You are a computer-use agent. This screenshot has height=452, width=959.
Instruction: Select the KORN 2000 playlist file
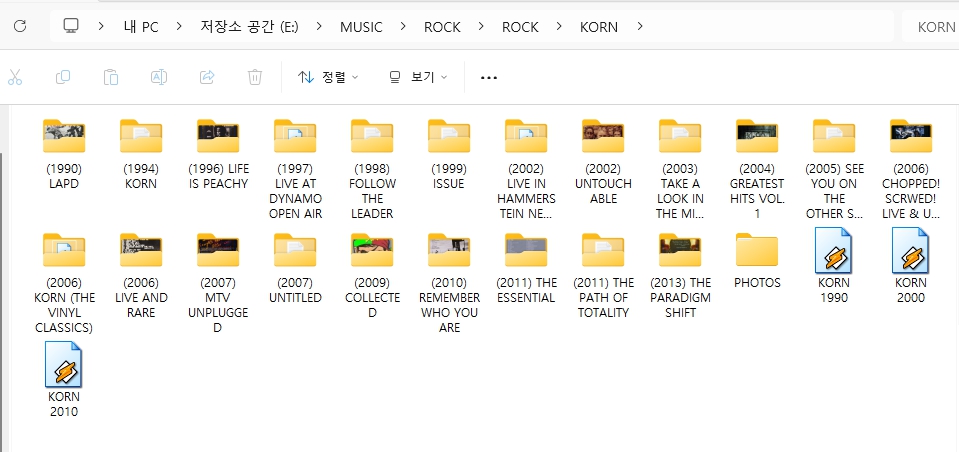[911, 265]
